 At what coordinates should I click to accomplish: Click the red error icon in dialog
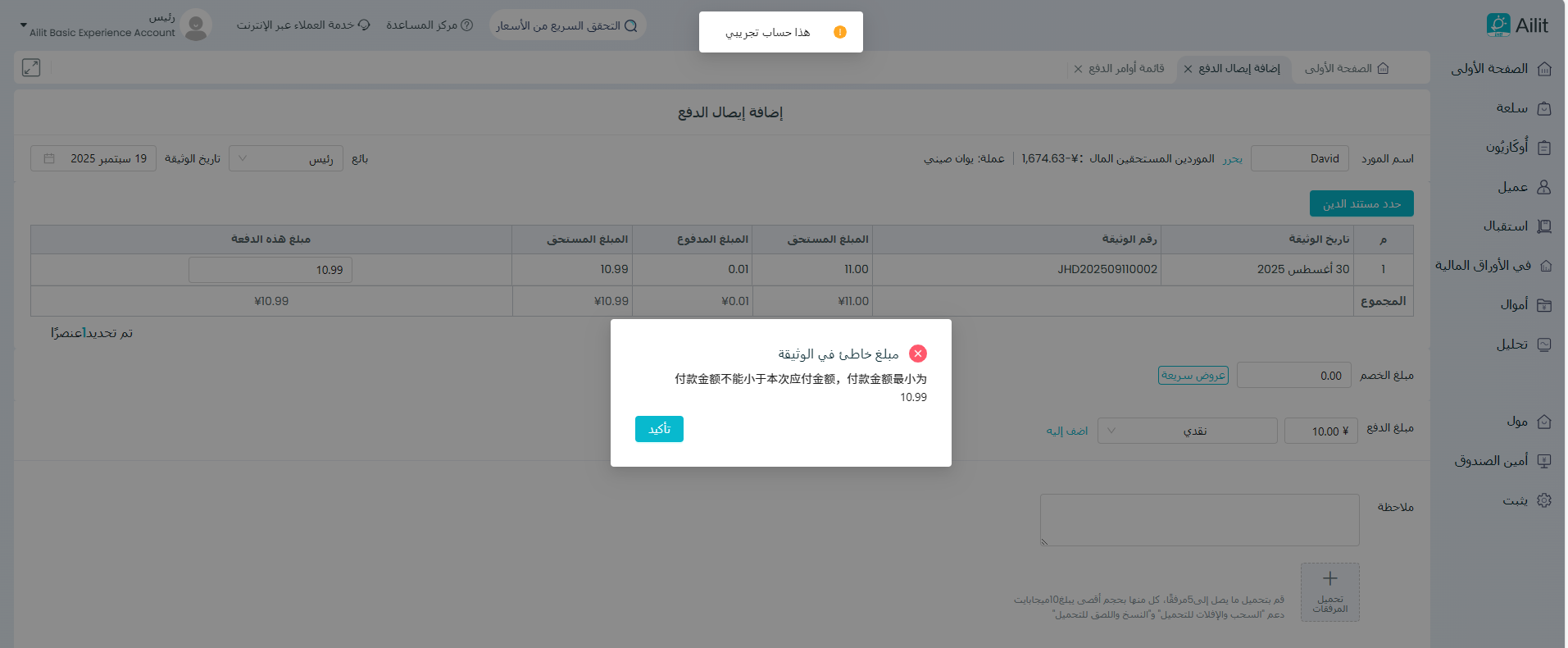tap(918, 354)
